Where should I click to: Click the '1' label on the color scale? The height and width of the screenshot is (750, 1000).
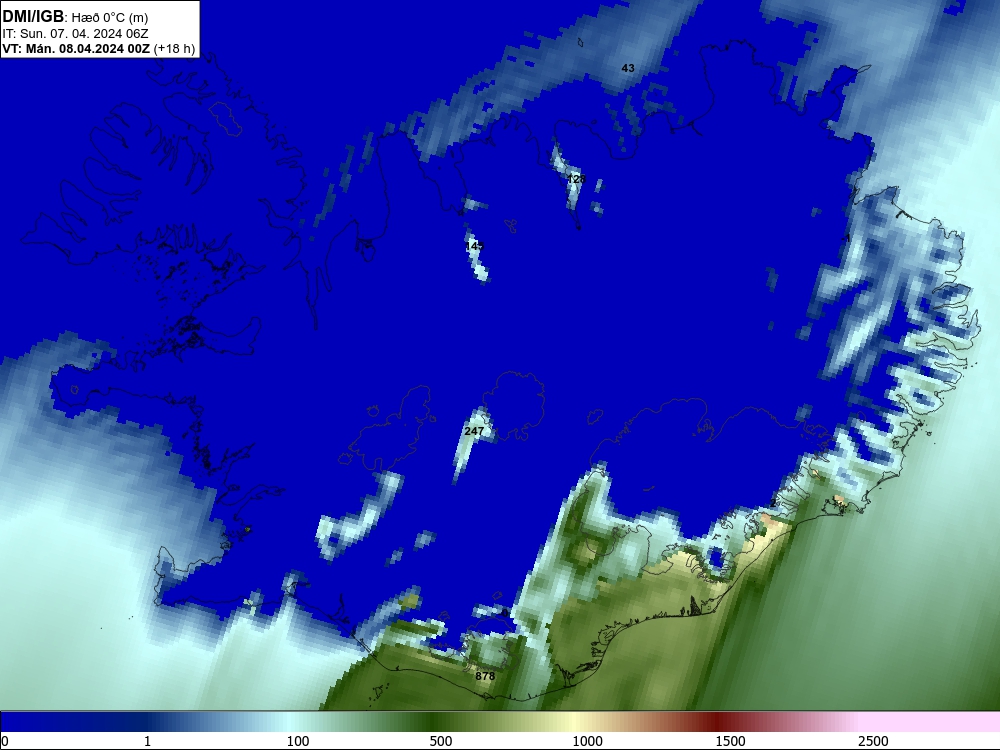[147, 741]
